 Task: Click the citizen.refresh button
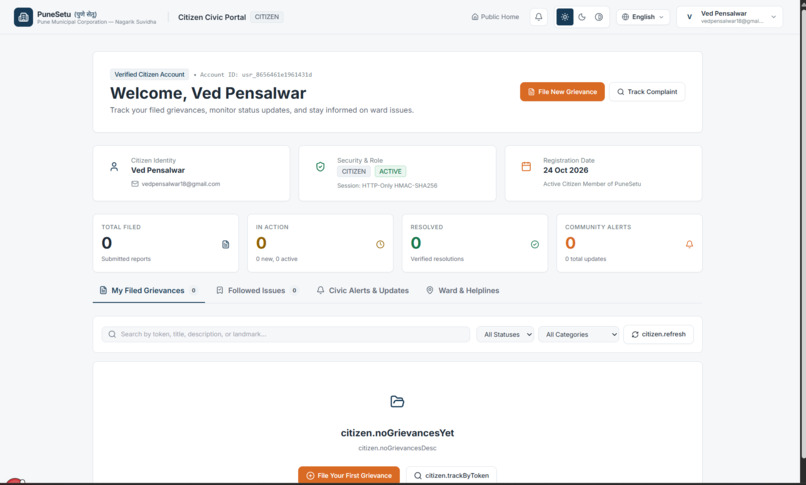(658, 334)
